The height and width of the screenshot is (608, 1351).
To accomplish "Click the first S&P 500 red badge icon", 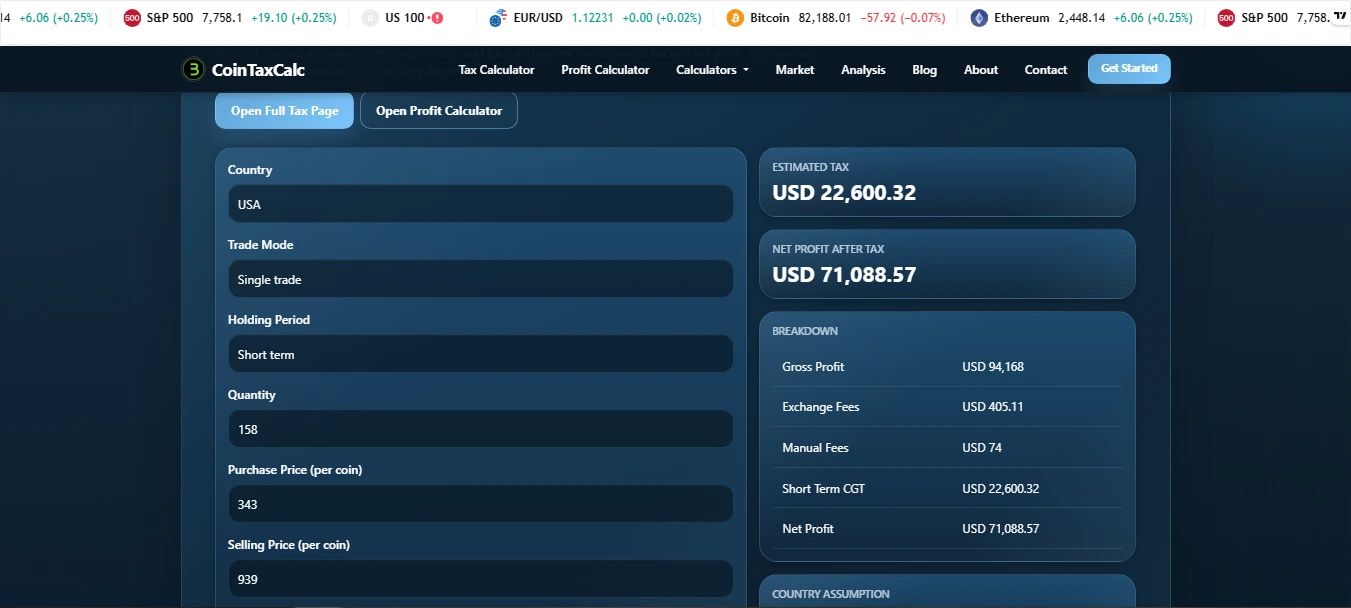I will (x=132, y=18).
